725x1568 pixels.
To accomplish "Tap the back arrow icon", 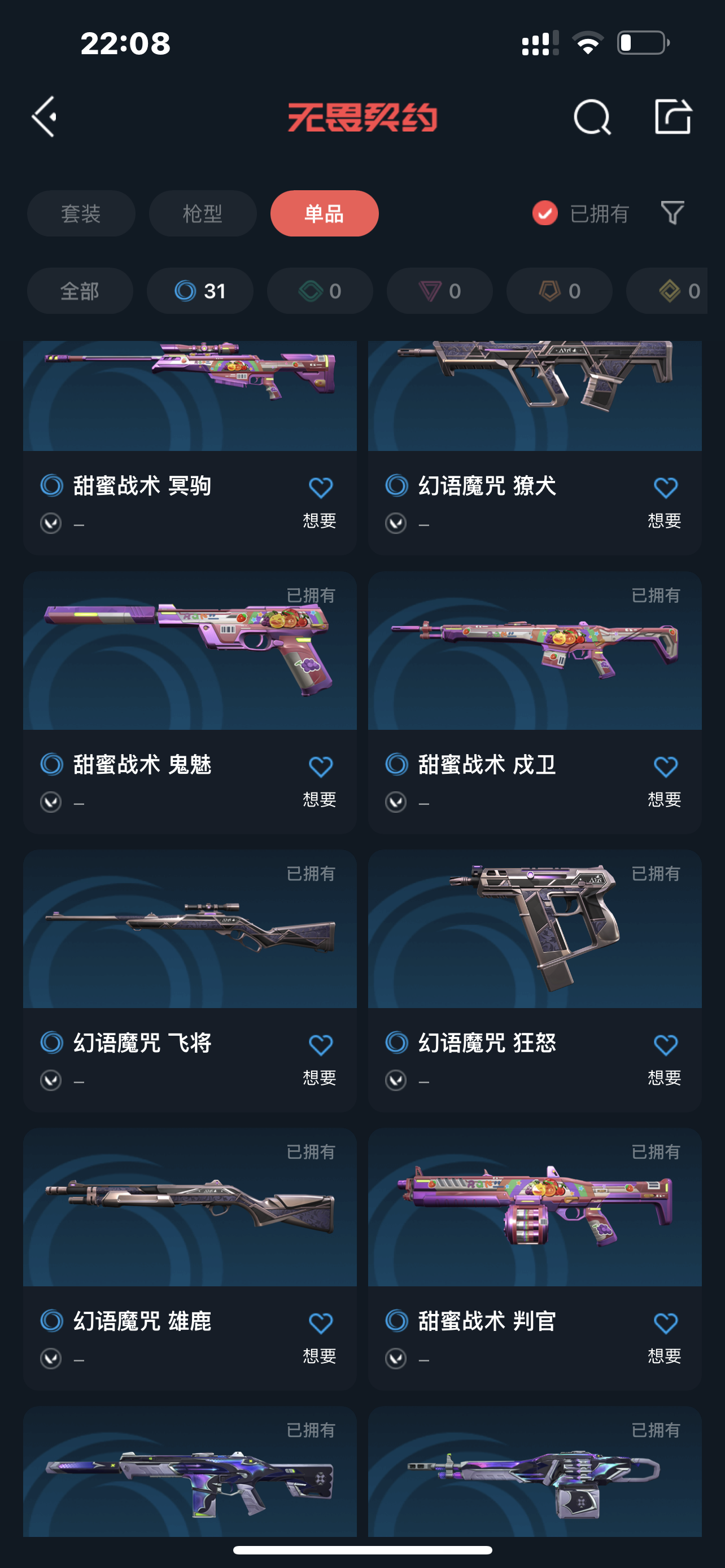I will click(45, 116).
